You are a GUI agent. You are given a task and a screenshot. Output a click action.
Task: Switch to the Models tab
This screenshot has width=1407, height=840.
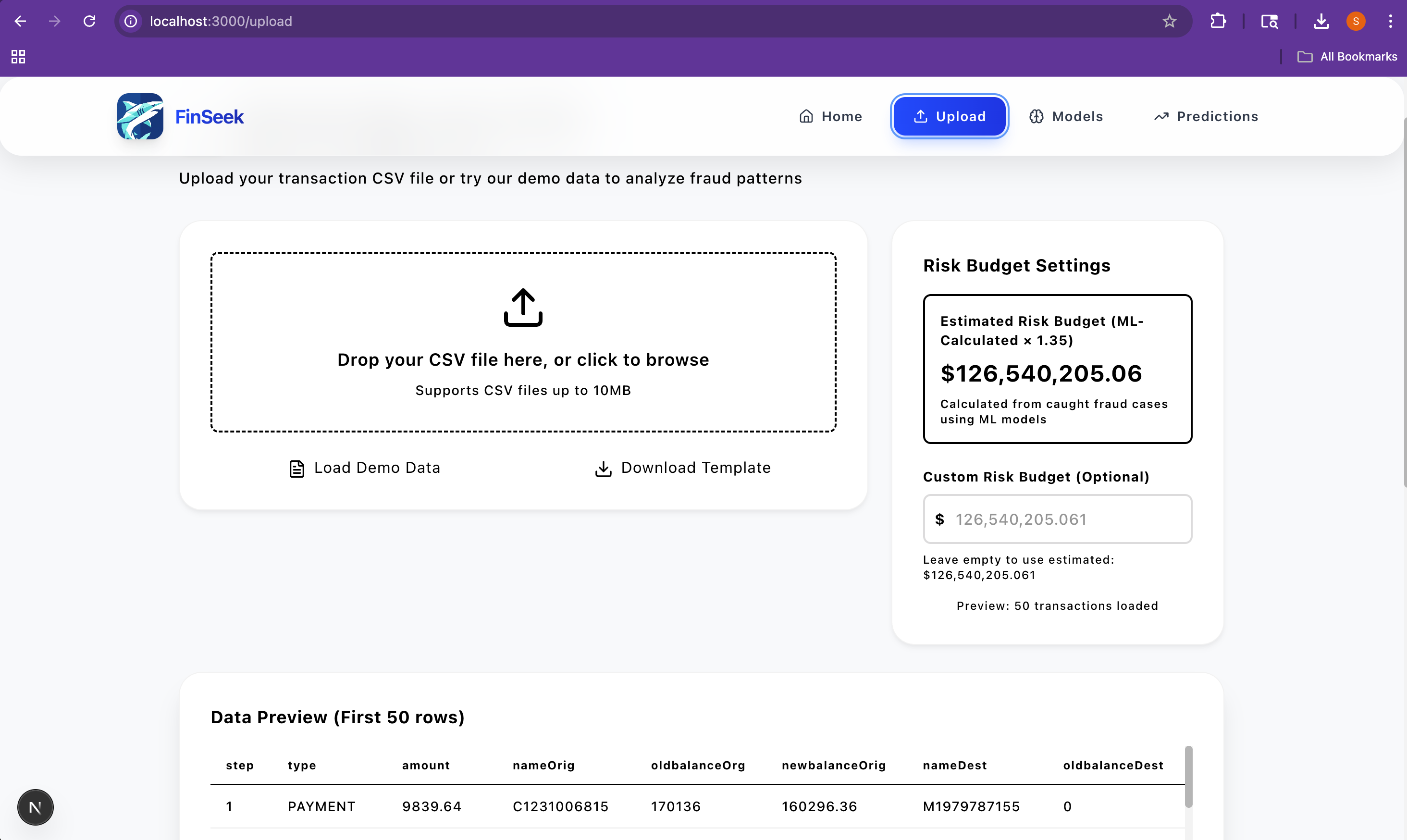[x=1066, y=117]
